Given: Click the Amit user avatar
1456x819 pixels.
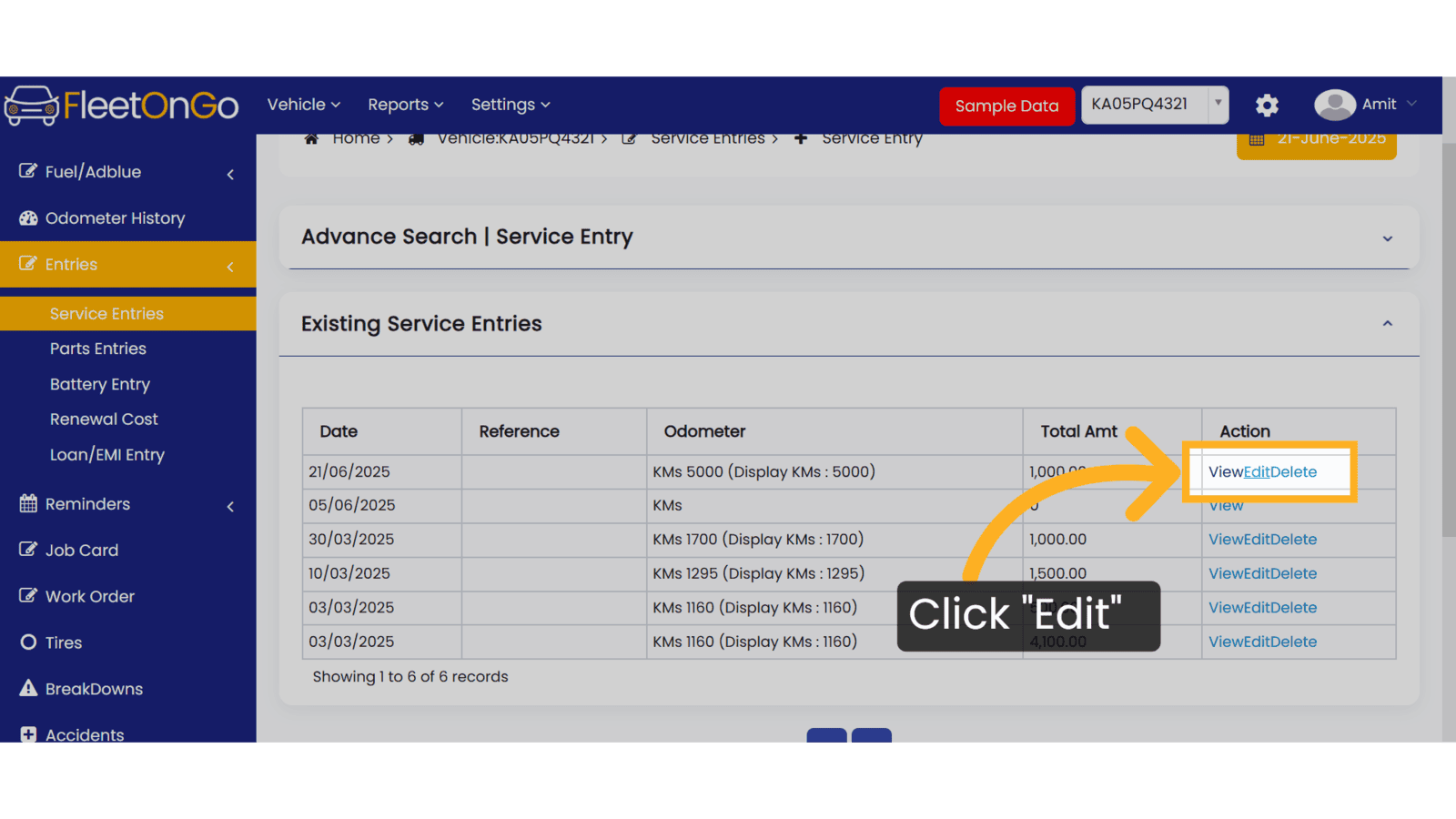Looking at the screenshot, I should [x=1334, y=105].
